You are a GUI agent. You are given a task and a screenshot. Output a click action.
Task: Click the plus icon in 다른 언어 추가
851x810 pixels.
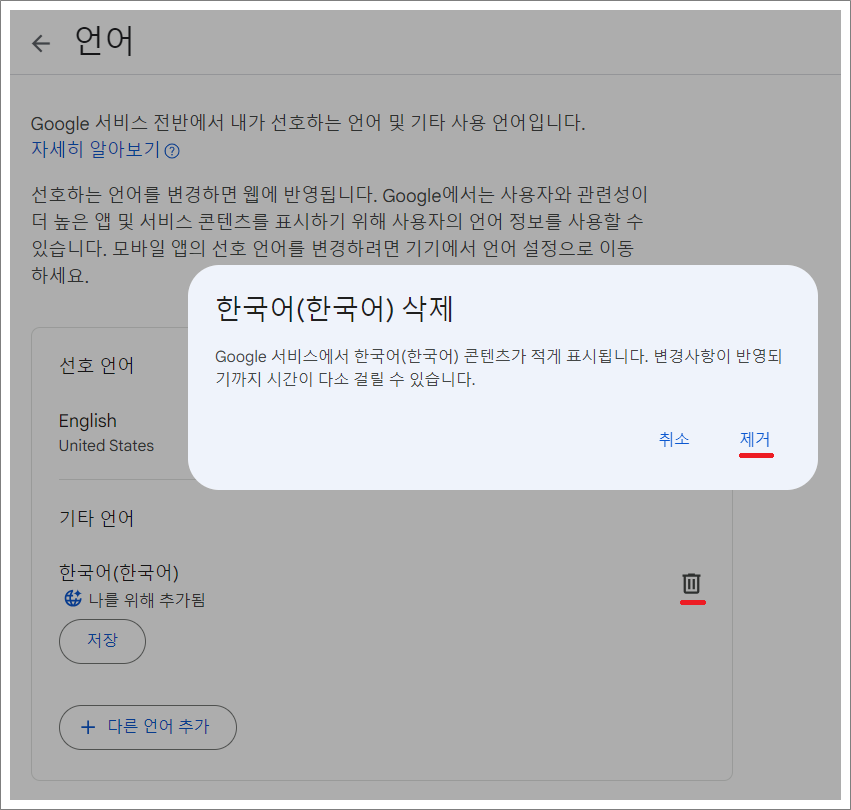pyautogui.click(x=88, y=727)
